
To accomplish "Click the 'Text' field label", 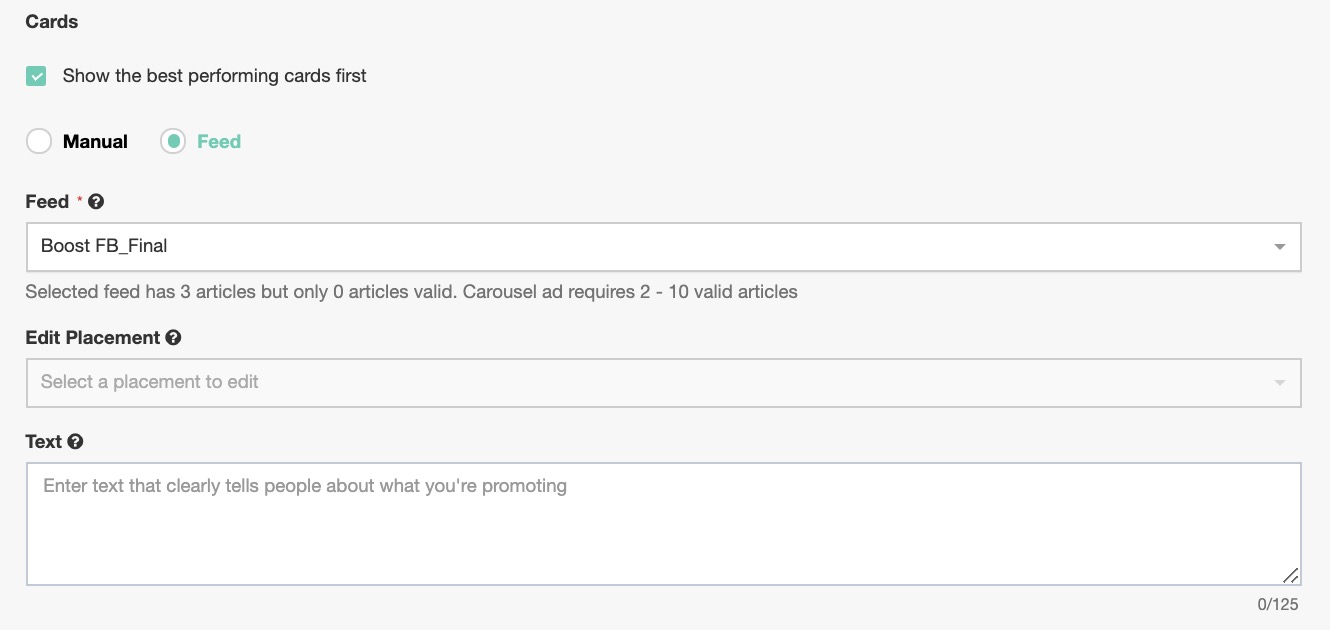I will [x=44, y=442].
